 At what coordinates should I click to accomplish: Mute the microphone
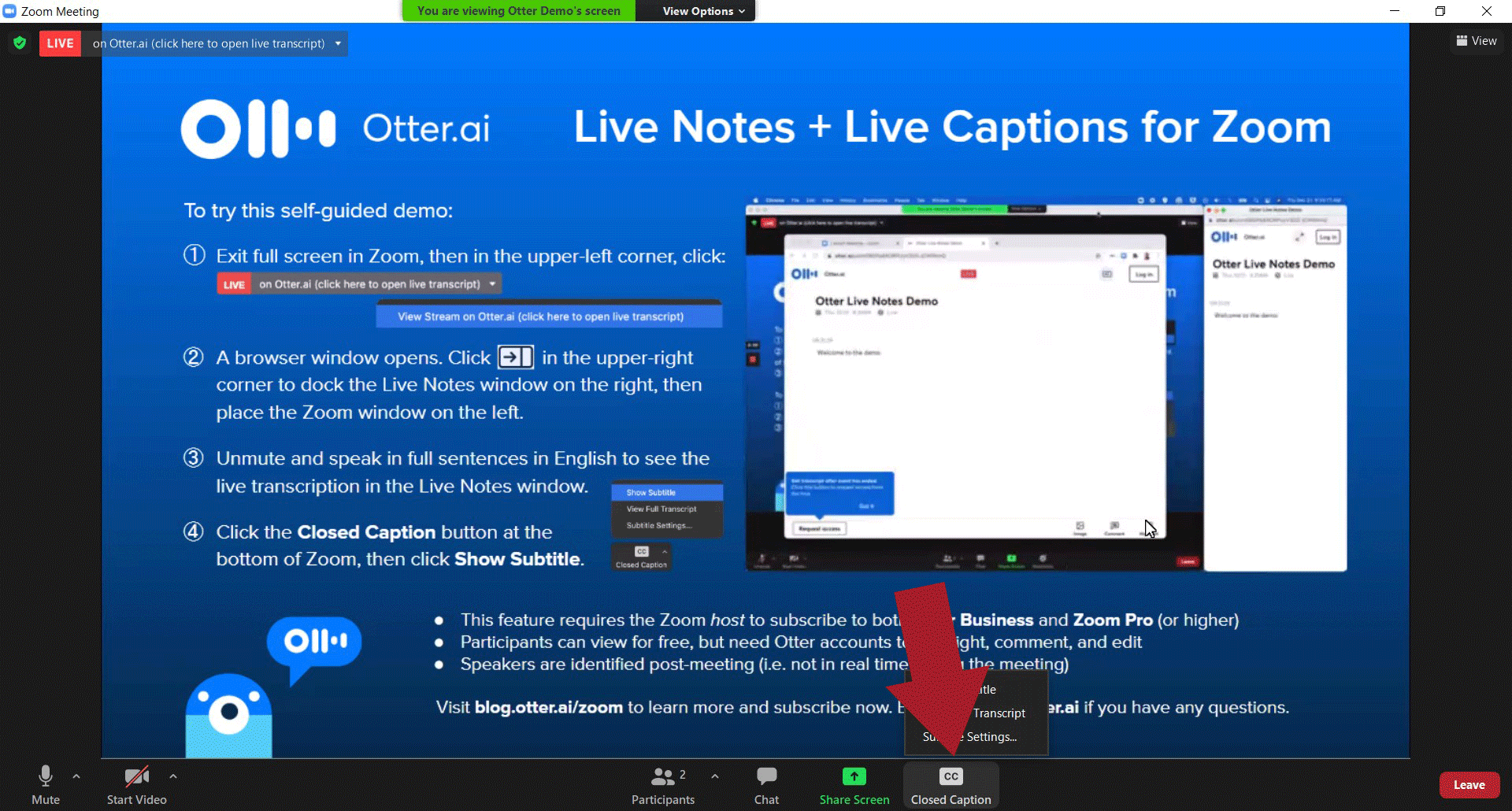coord(46,785)
